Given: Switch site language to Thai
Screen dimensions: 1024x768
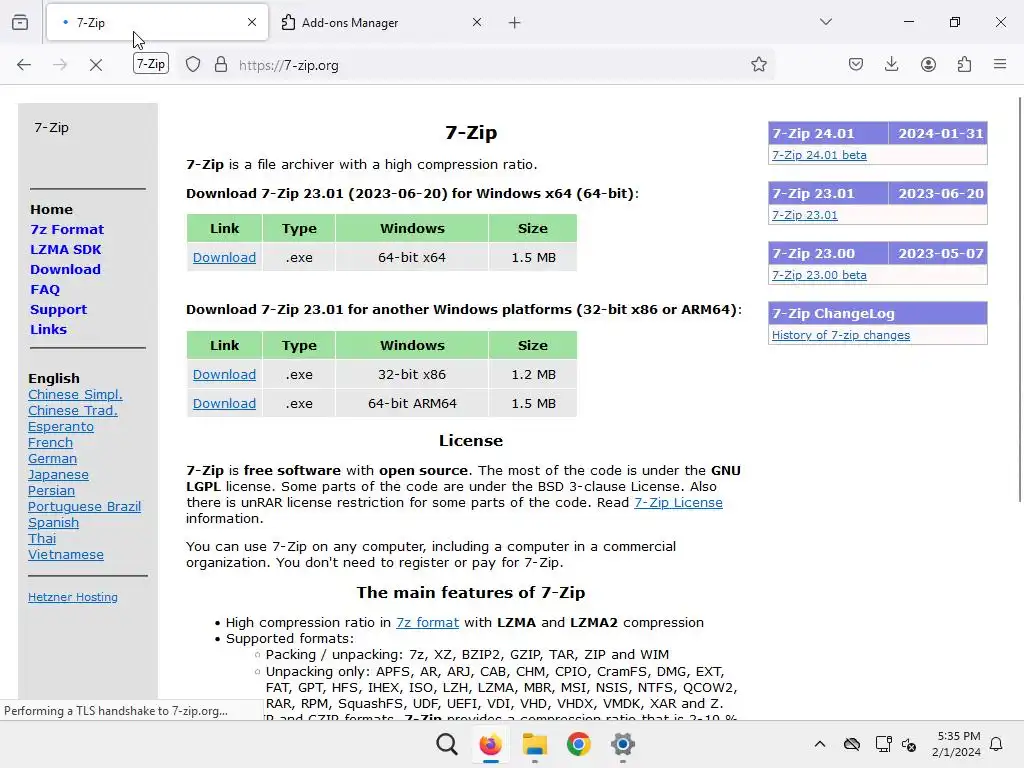Looking at the screenshot, I should pyautogui.click(x=42, y=539).
